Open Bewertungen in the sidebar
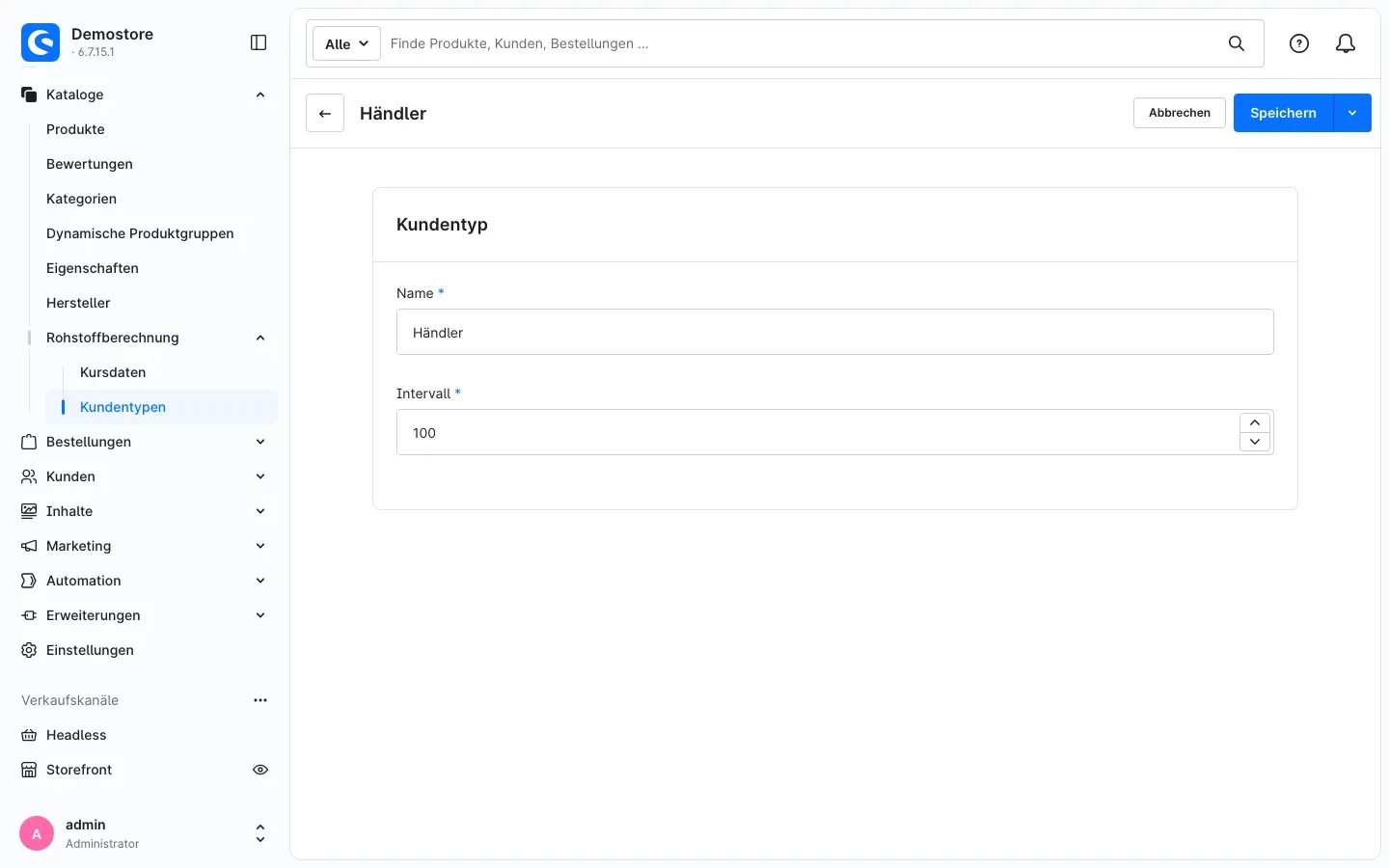 point(90,164)
